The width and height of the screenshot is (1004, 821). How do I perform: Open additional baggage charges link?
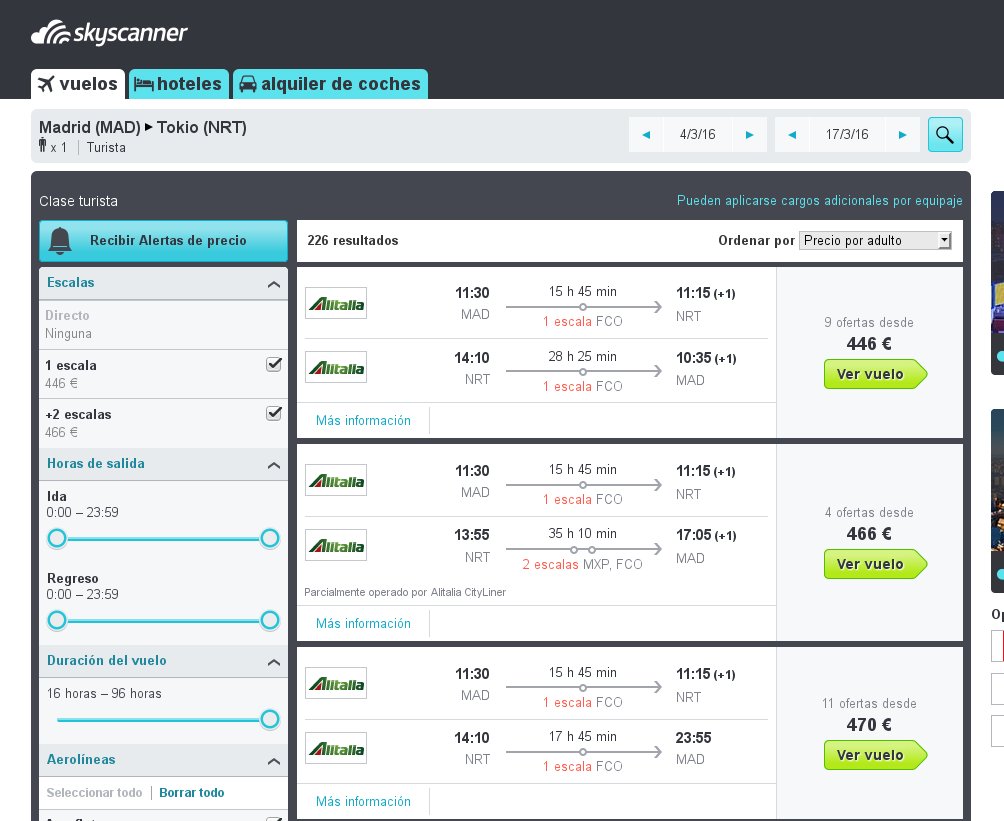tap(820, 200)
